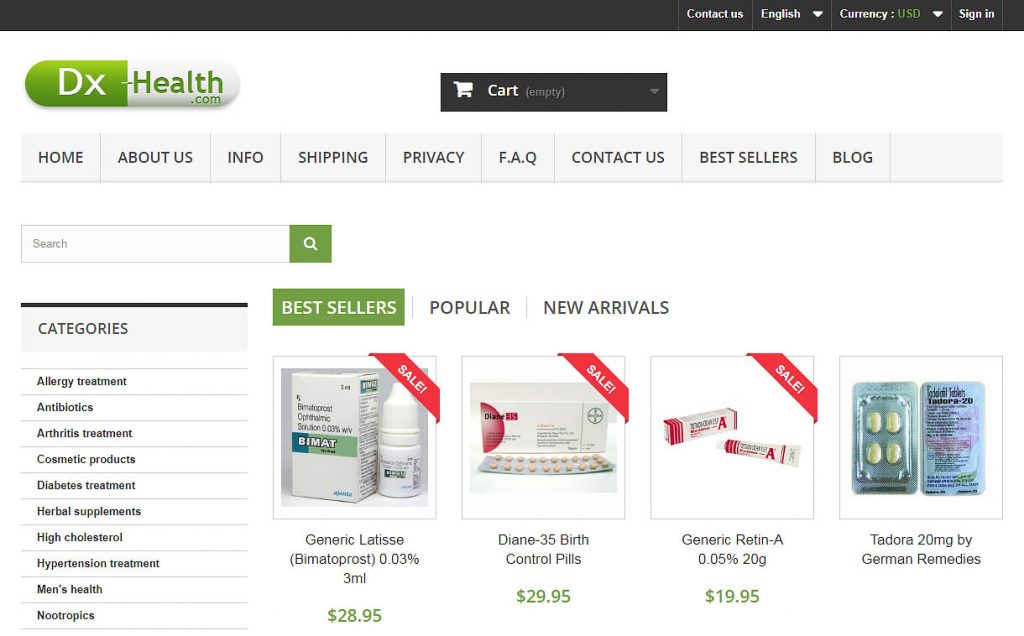Open the Generic Retin-A product title
Screen dimensions: 1024x636
coord(732,549)
